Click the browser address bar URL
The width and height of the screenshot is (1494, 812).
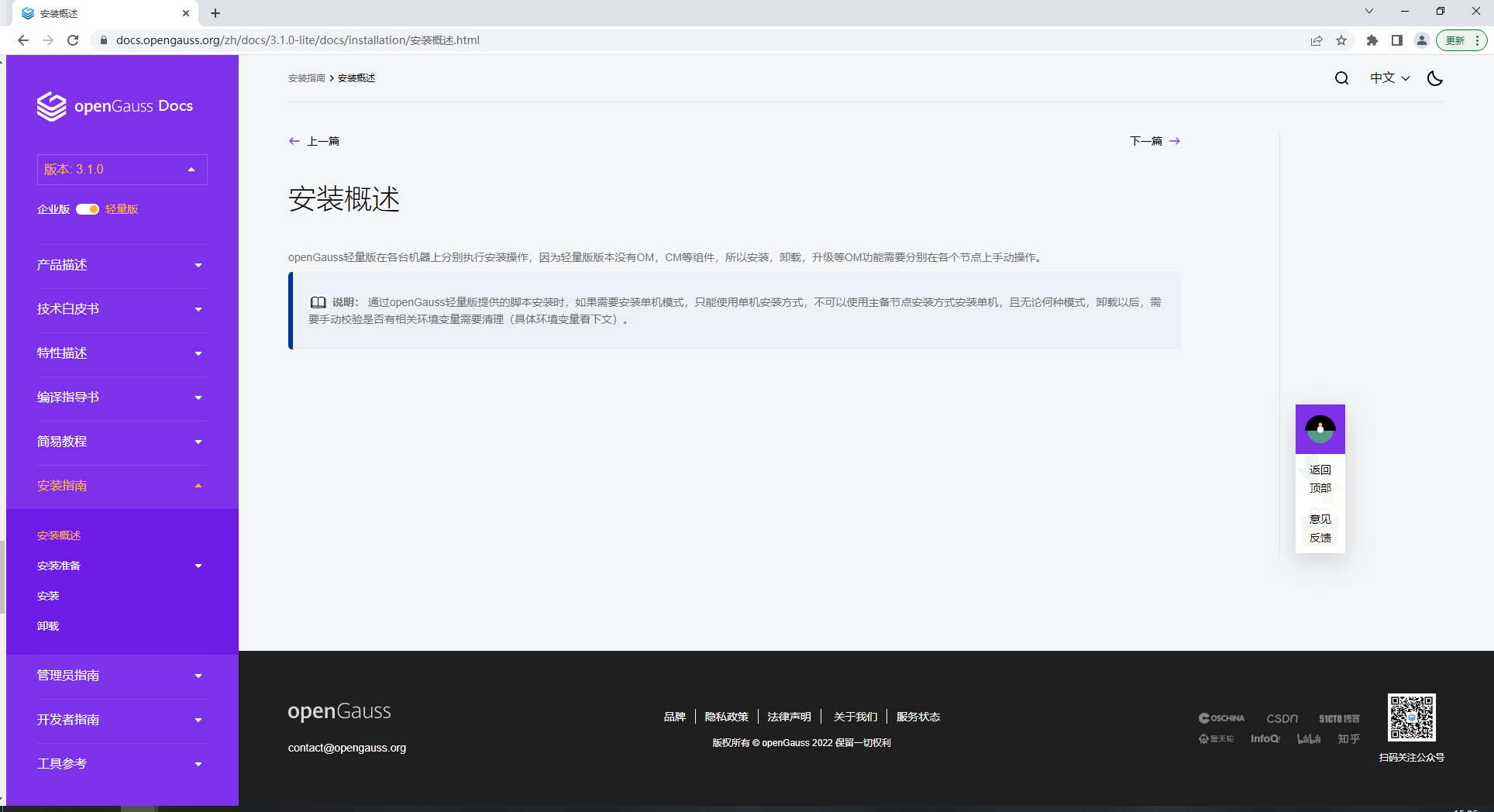[x=298, y=40]
